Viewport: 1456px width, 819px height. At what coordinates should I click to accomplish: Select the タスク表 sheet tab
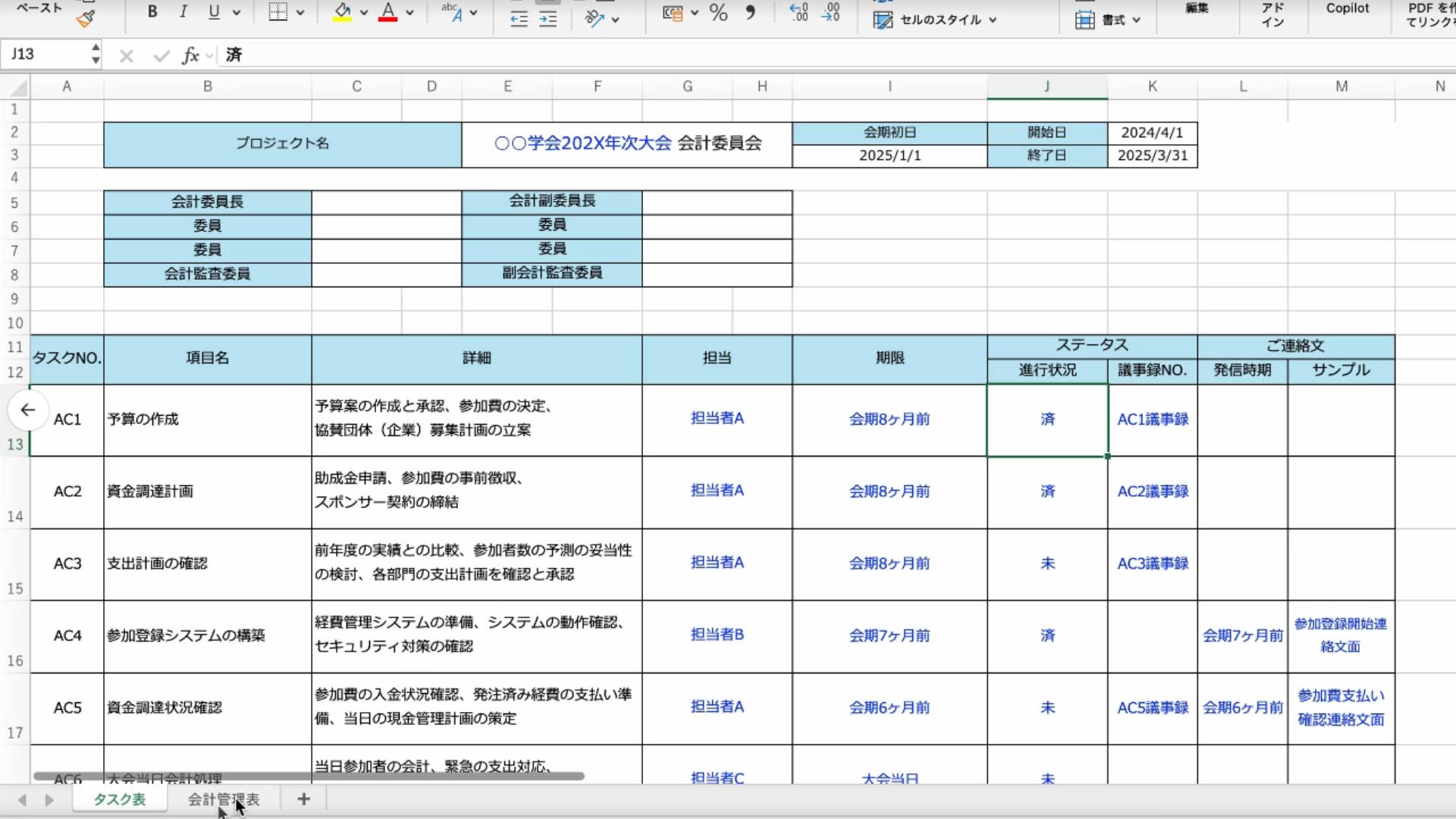[119, 799]
